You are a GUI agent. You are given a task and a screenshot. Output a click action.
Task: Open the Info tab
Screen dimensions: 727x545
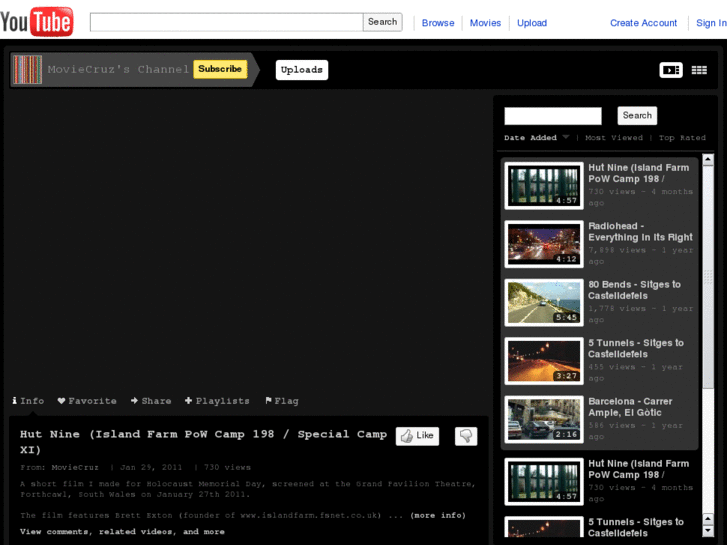coord(28,401)
